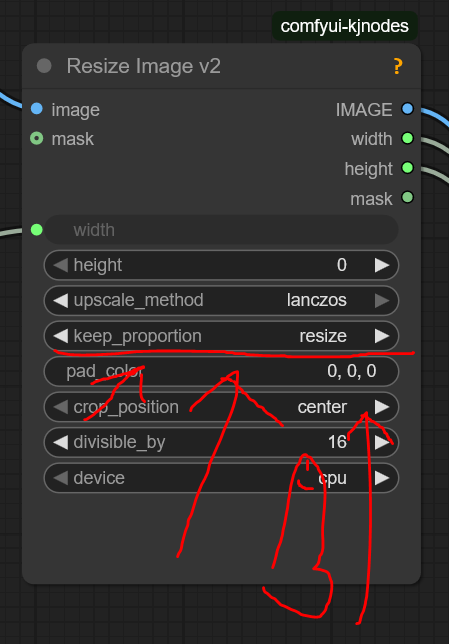
Task: Select previous upscale_method with left arrow
Action: 61,301
